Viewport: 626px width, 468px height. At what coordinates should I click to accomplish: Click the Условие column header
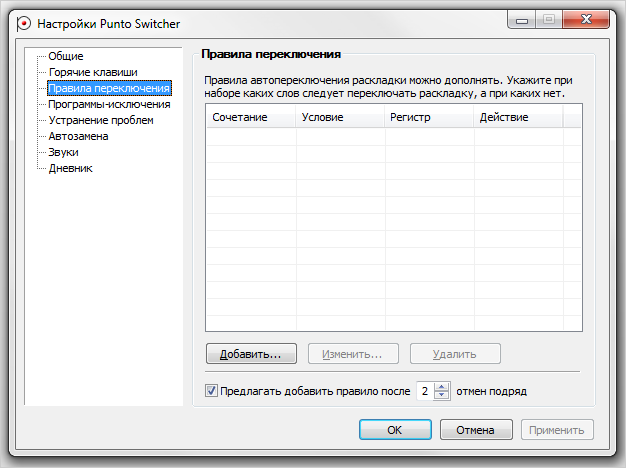tap(340, 117)
